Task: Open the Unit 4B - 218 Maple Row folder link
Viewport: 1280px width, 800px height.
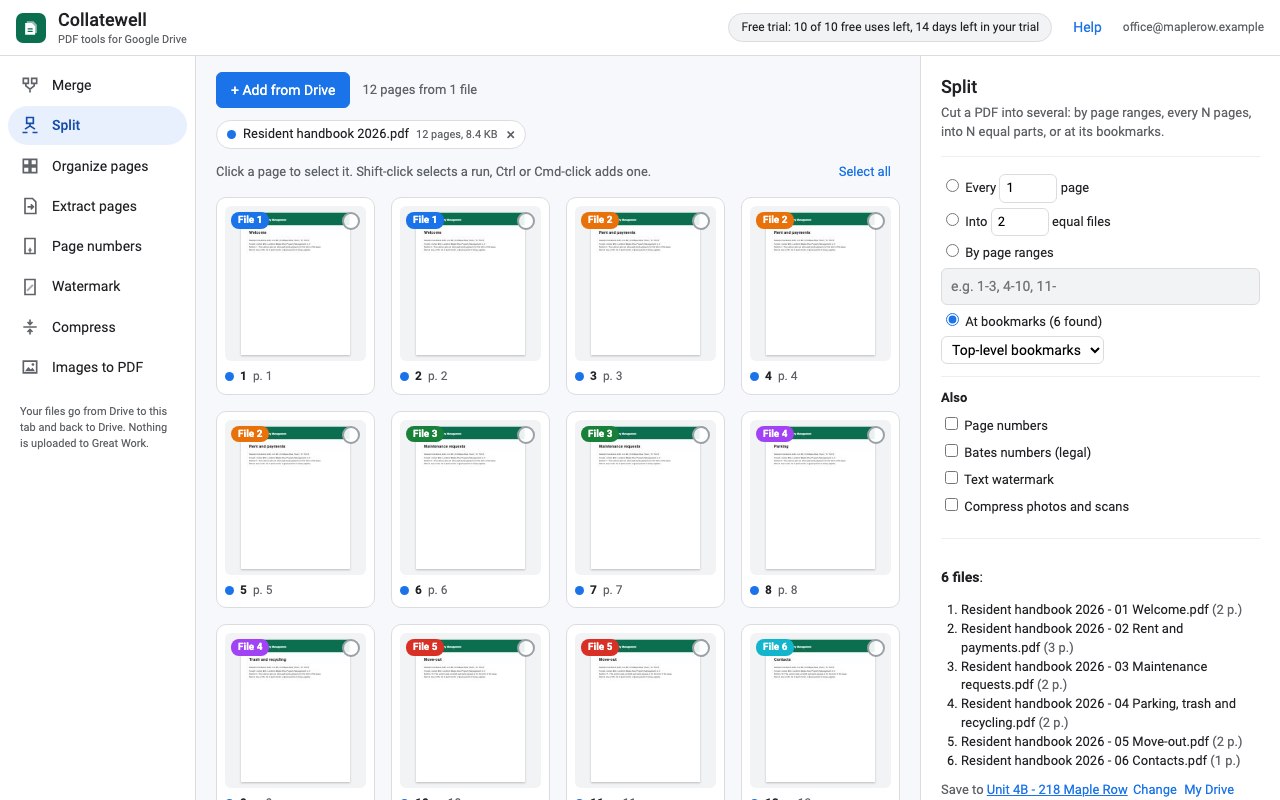Action: coord(1057,789)
